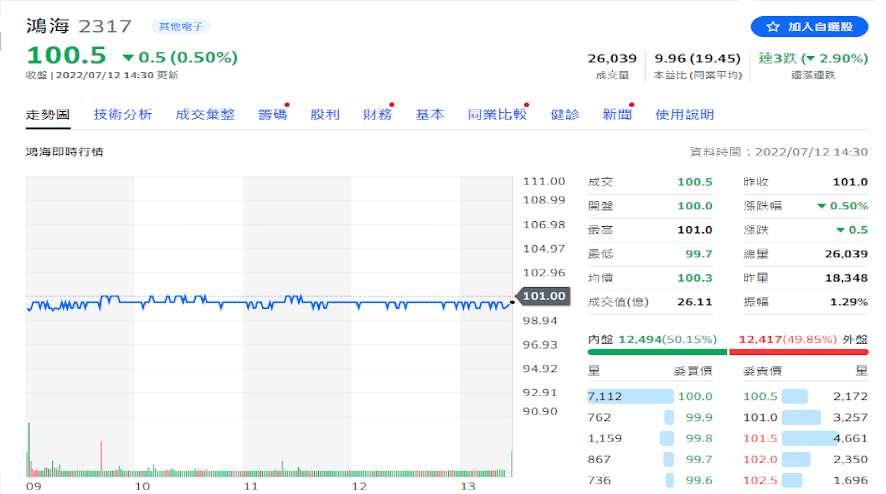
Task: Switch to the 財務 tab
Action: [377, 115]
